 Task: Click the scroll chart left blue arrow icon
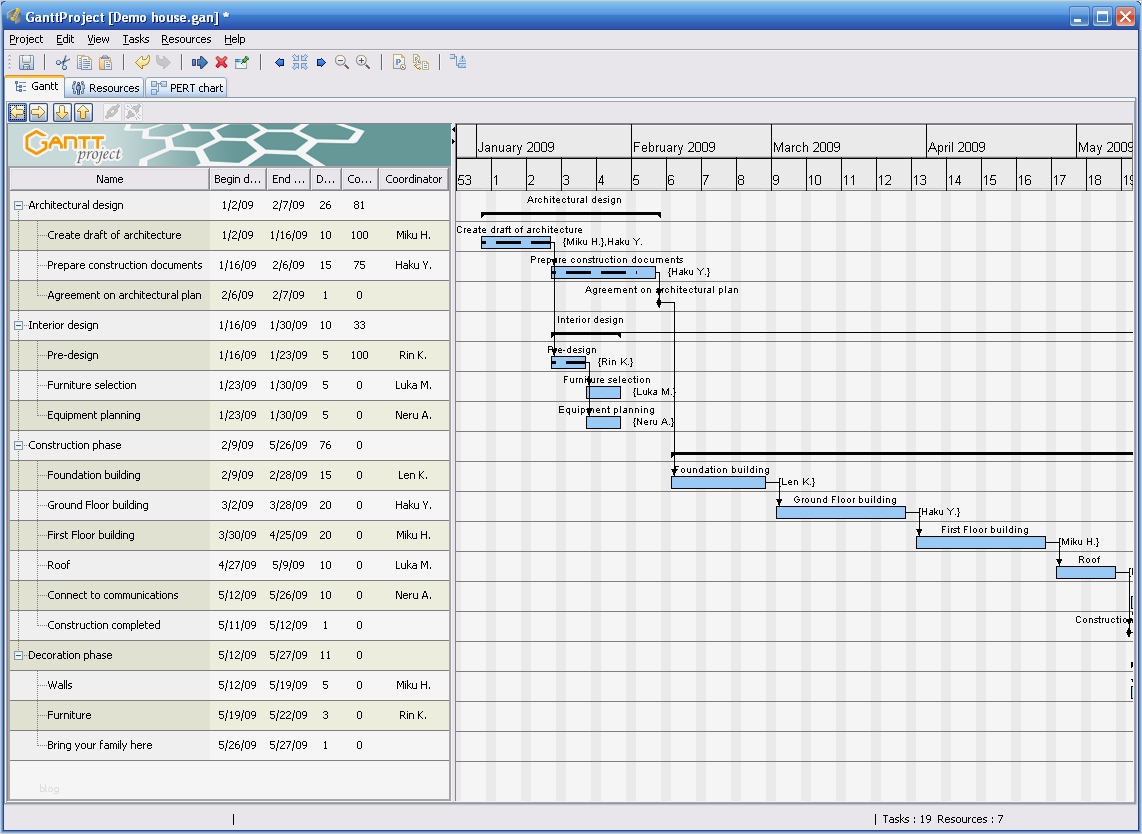(x=280, y=62)
